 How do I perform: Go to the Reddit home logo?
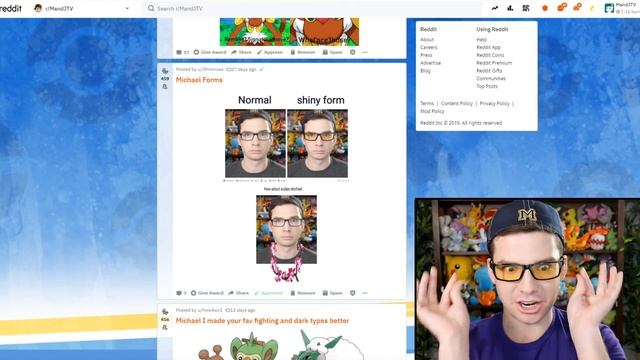tap(11, 8)
